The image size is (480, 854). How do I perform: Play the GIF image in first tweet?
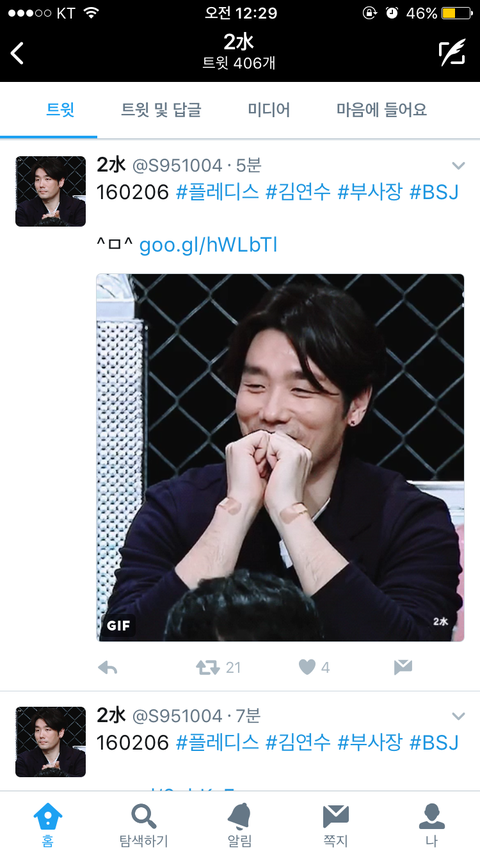pos(280,458)
